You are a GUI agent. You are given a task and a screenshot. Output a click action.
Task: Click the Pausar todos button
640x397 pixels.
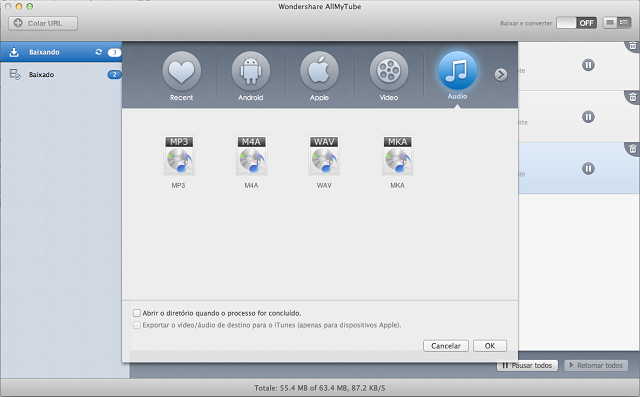point(527,365)
